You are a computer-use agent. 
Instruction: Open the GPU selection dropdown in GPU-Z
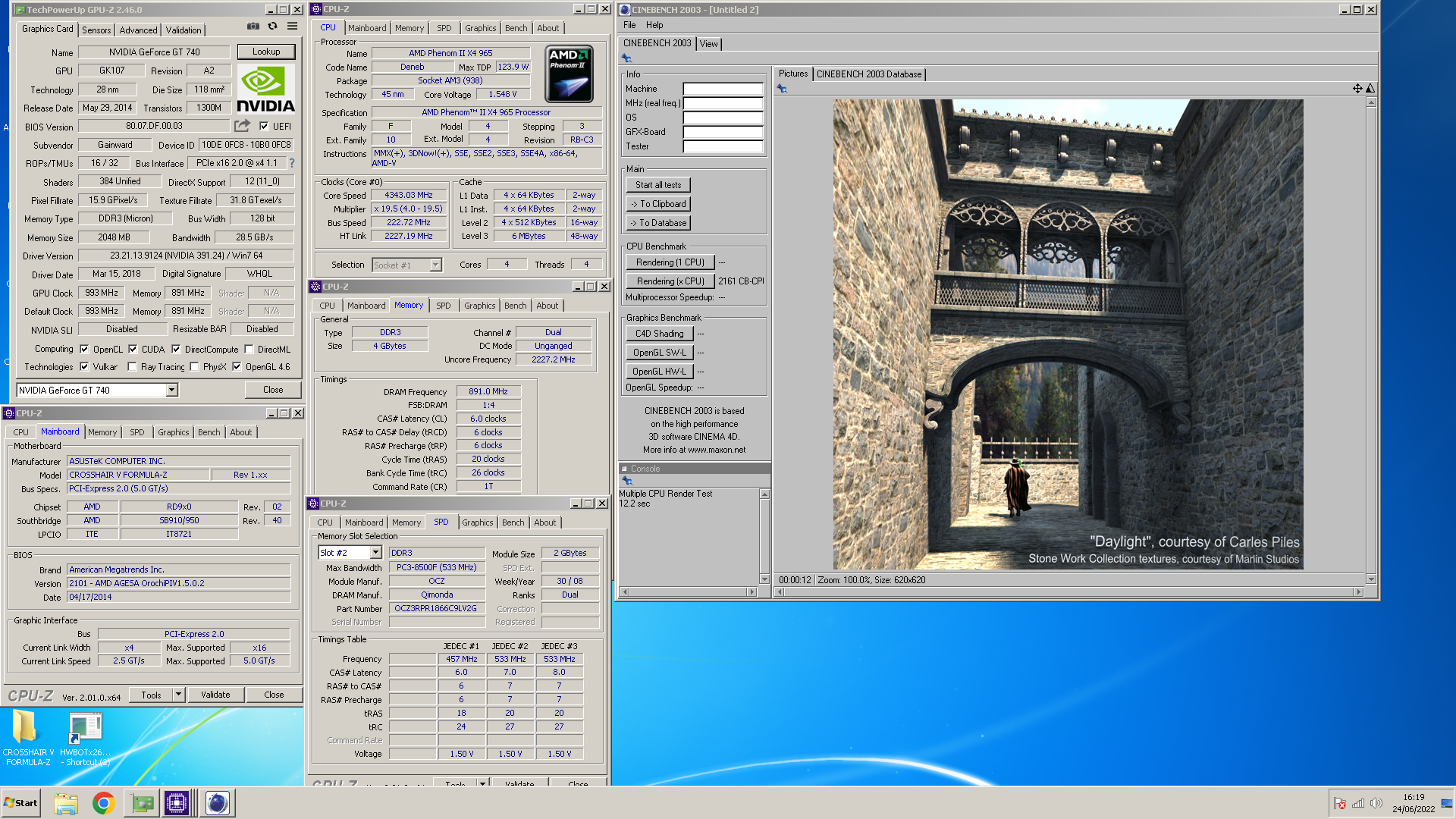(x=172, y=390)
